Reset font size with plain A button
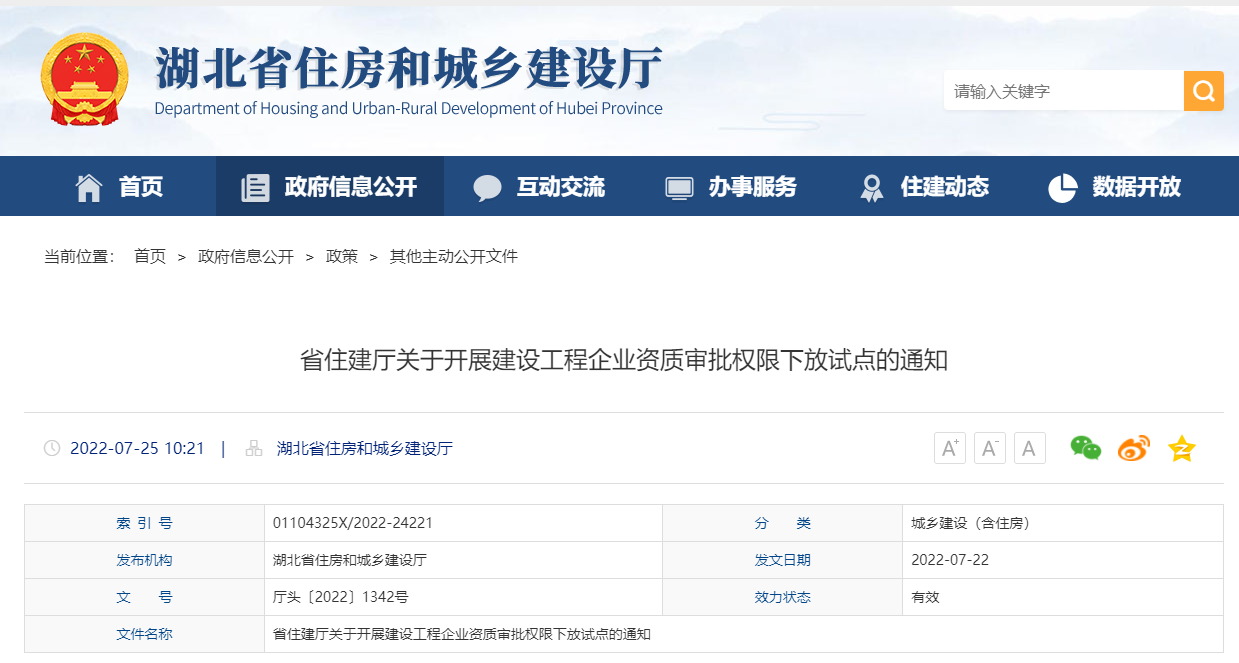Screen dimensions: 1239x663 click(1030, 448)
